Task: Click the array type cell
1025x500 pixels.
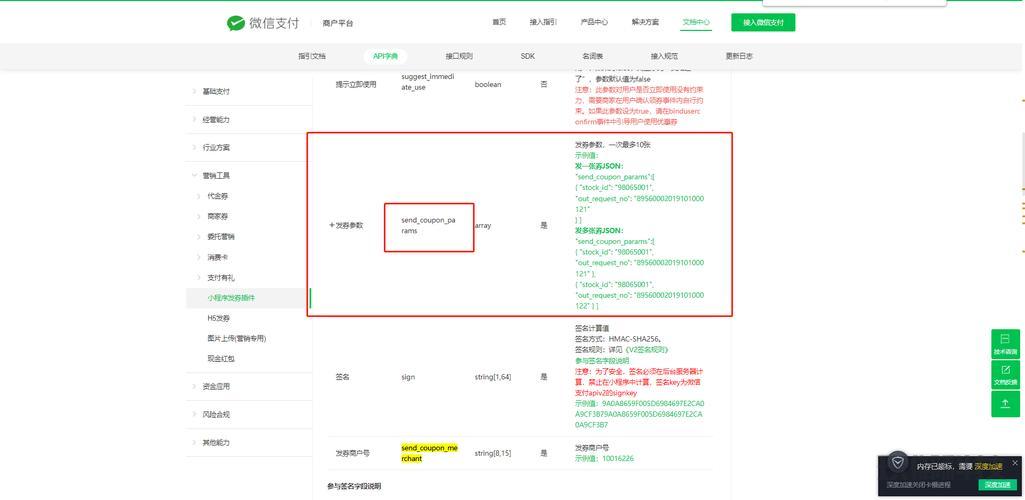Action: [x=483, y=225]
